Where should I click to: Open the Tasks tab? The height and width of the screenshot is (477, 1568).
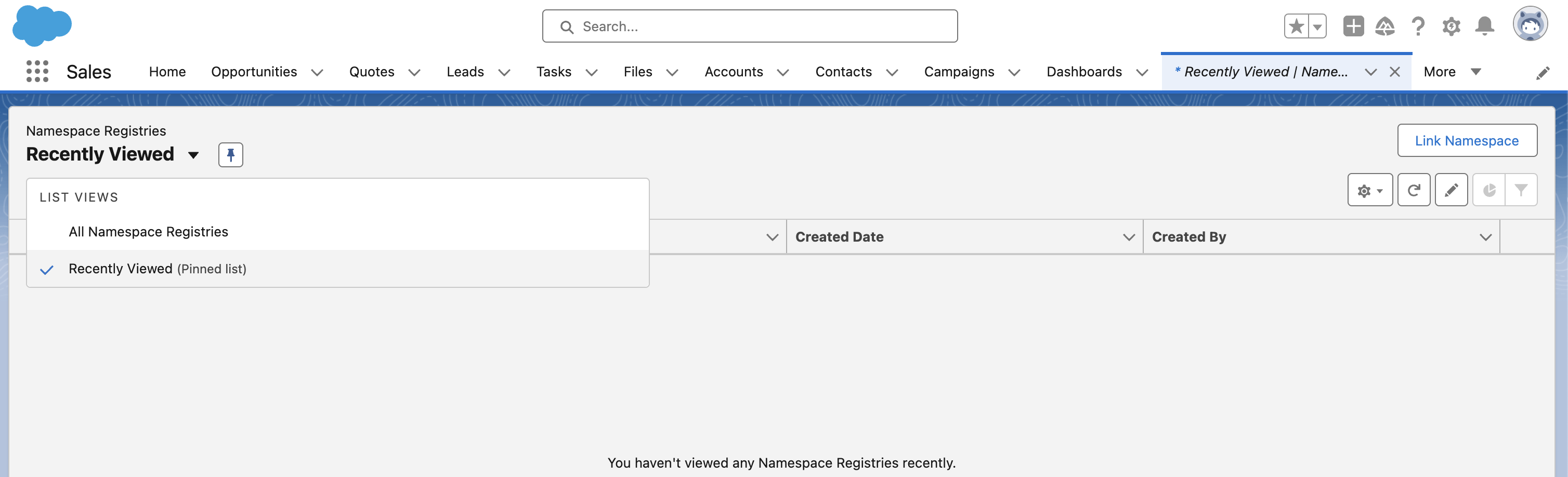coord(553,72)
